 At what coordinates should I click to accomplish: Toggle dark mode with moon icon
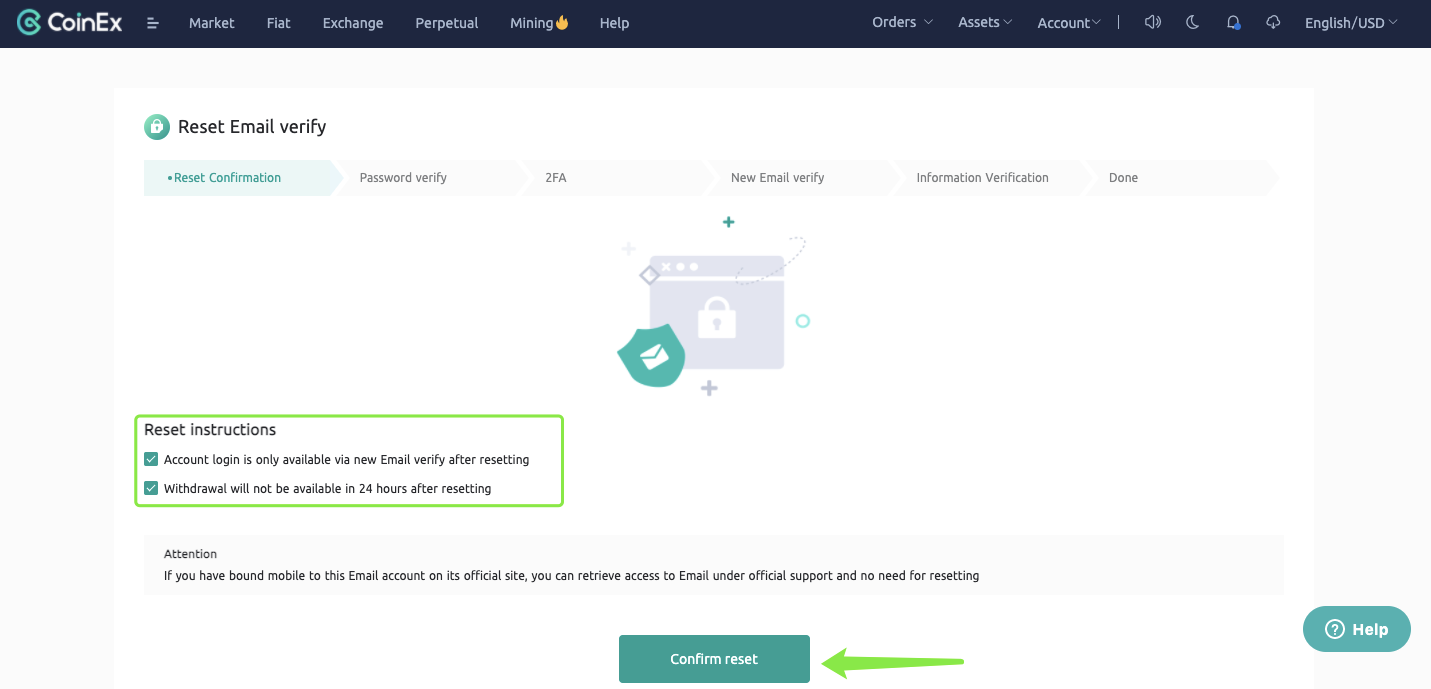(1192, 22)
